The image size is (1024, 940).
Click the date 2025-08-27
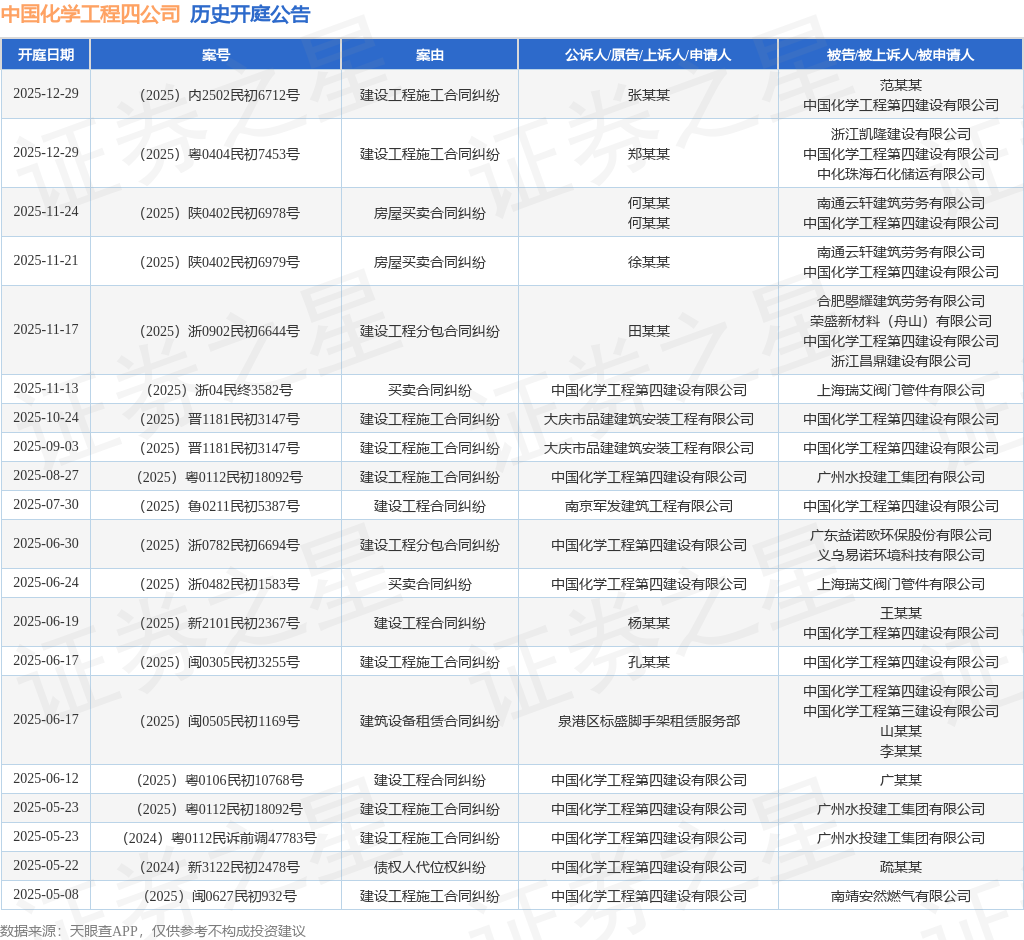(46, 476)
